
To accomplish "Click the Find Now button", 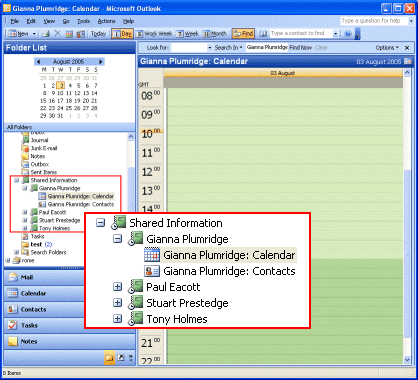I will click(x=300, y=48).
